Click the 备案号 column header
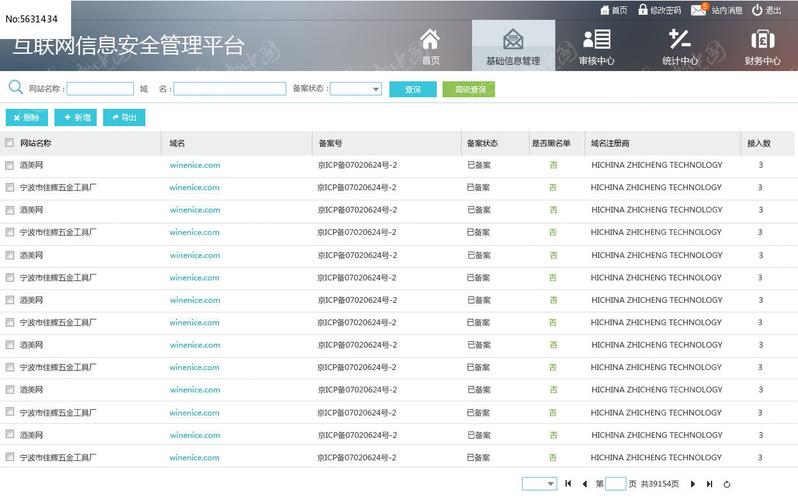The height and width of the screenshot is (500, 798). point(330,143)
